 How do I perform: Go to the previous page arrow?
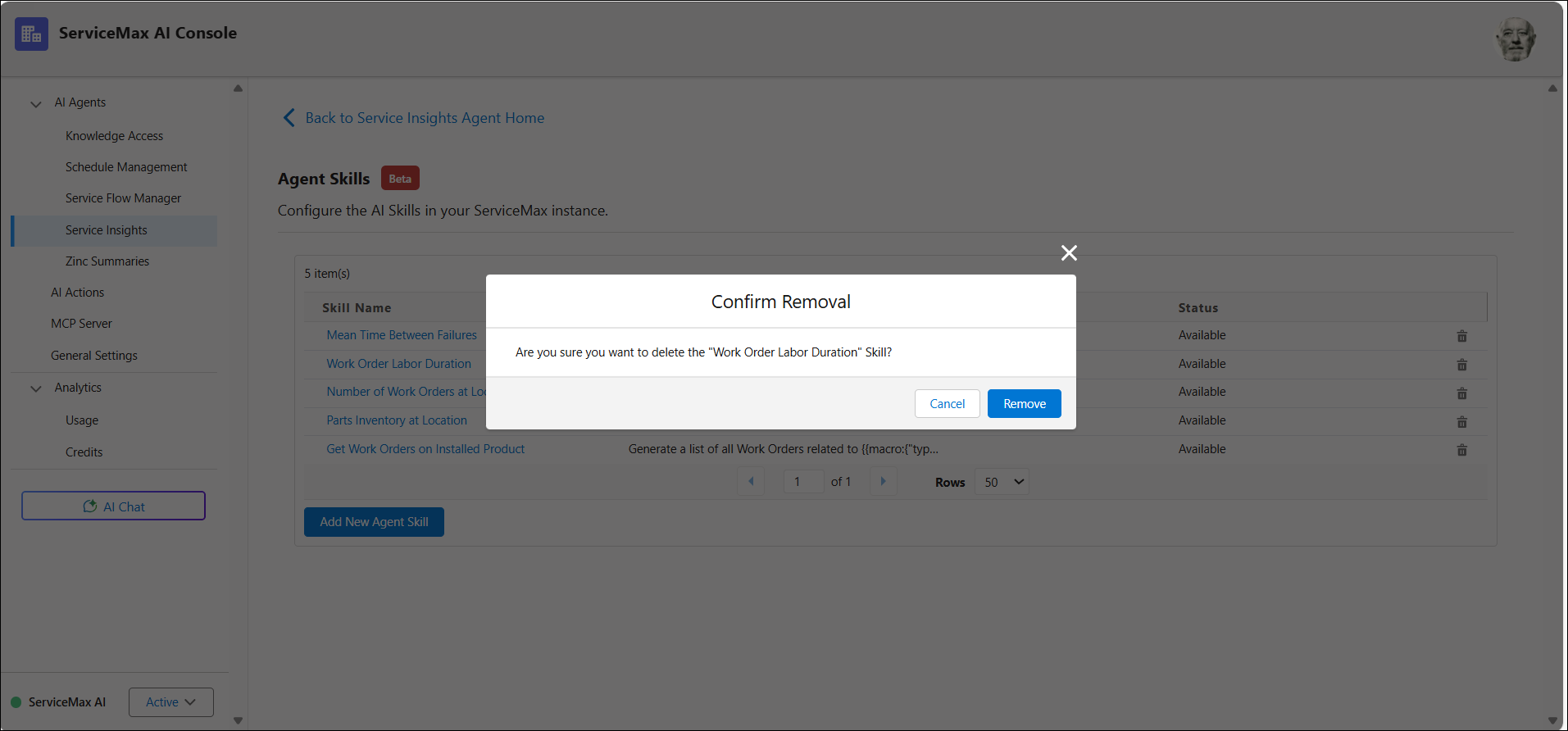point(751,482)
